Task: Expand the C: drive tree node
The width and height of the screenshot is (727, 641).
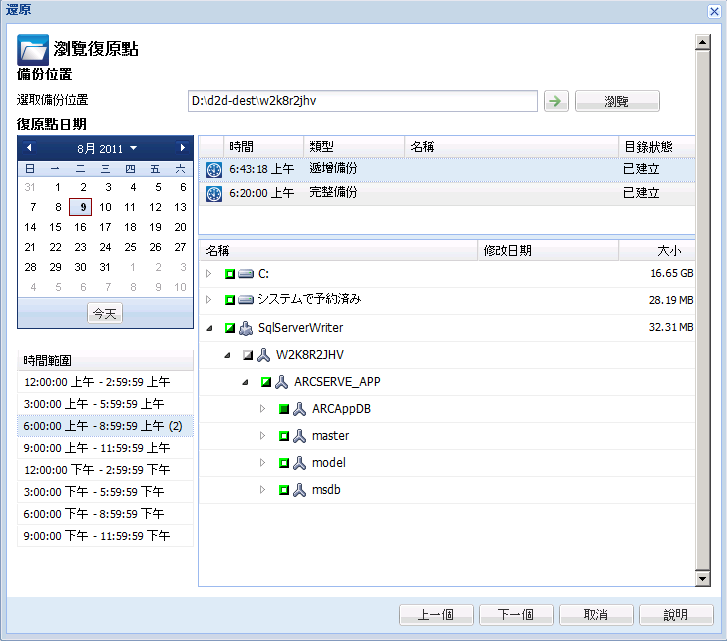Action: 209,273
